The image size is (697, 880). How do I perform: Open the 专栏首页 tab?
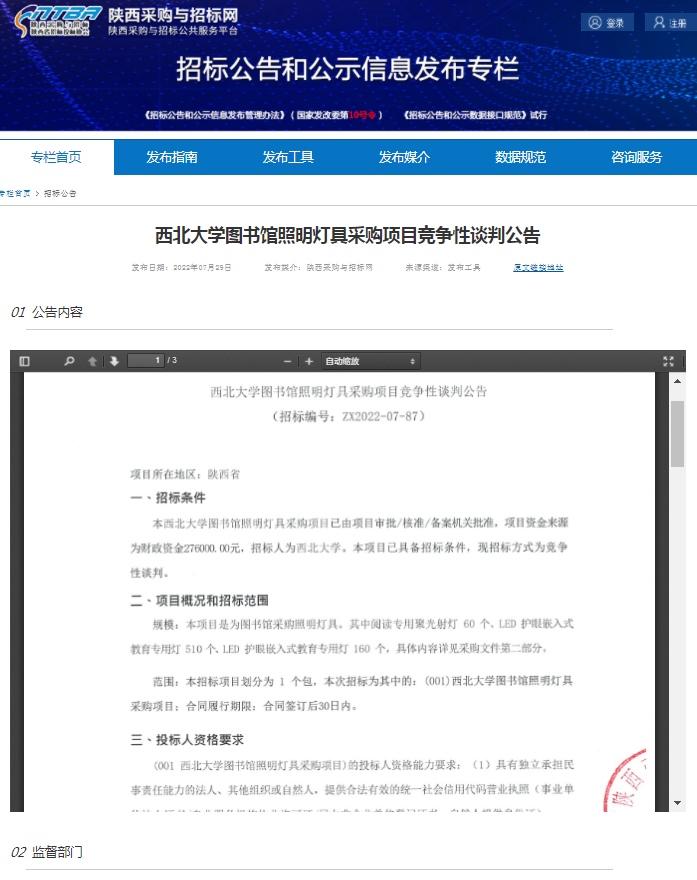coord(56,157)
